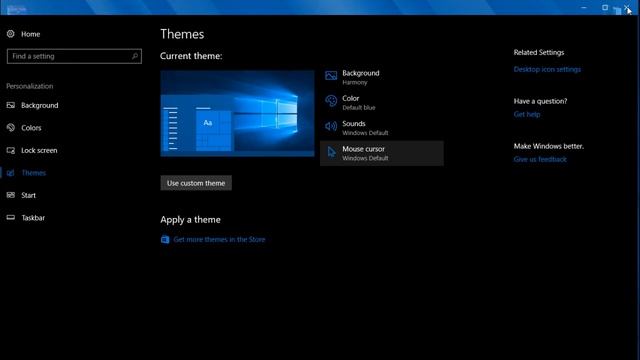Click the Start icon in sidebar
The height and width of the screenshot is (360, 640).
(x=11, y=195)
